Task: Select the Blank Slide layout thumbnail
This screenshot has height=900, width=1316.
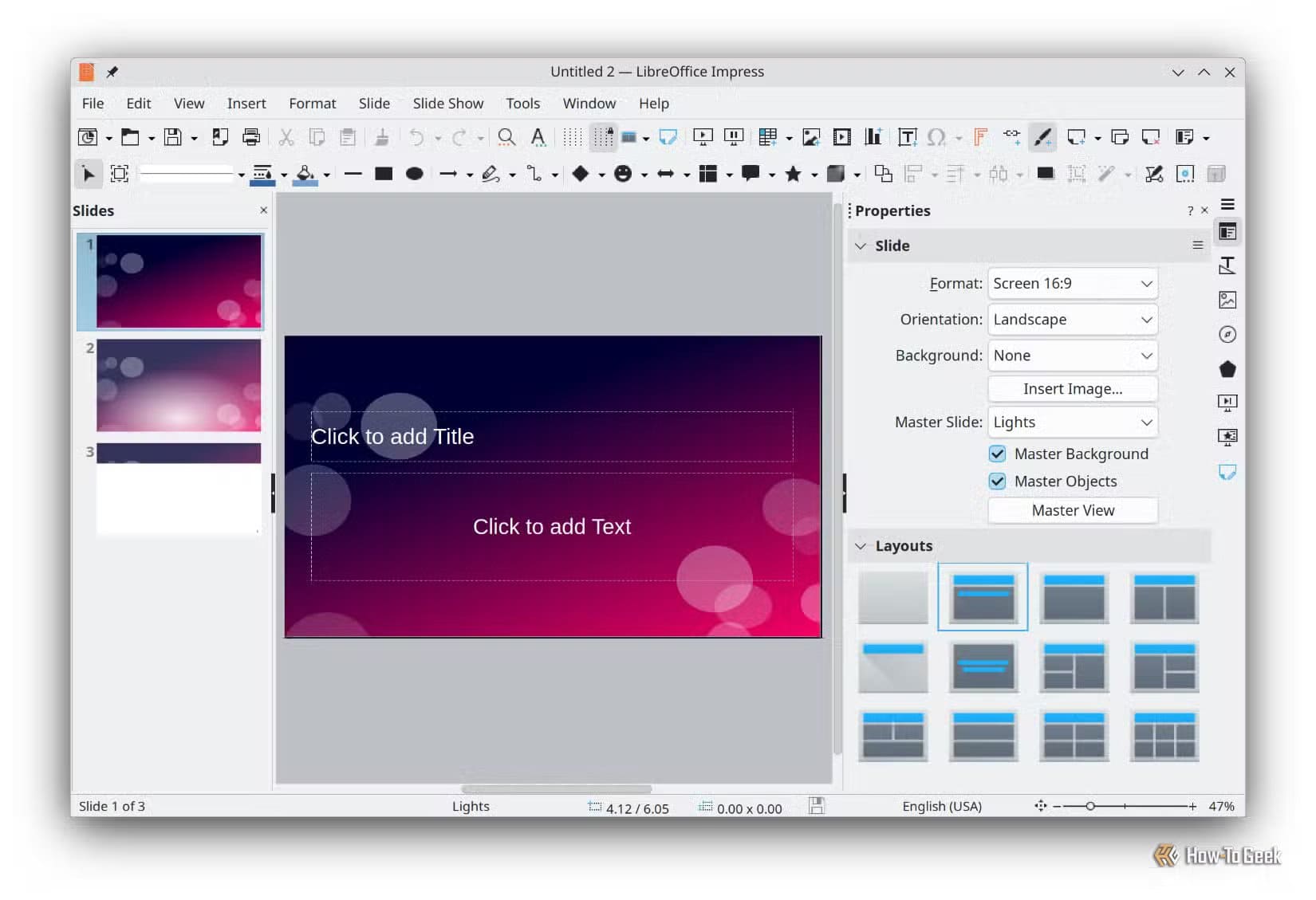Action: 893,597
